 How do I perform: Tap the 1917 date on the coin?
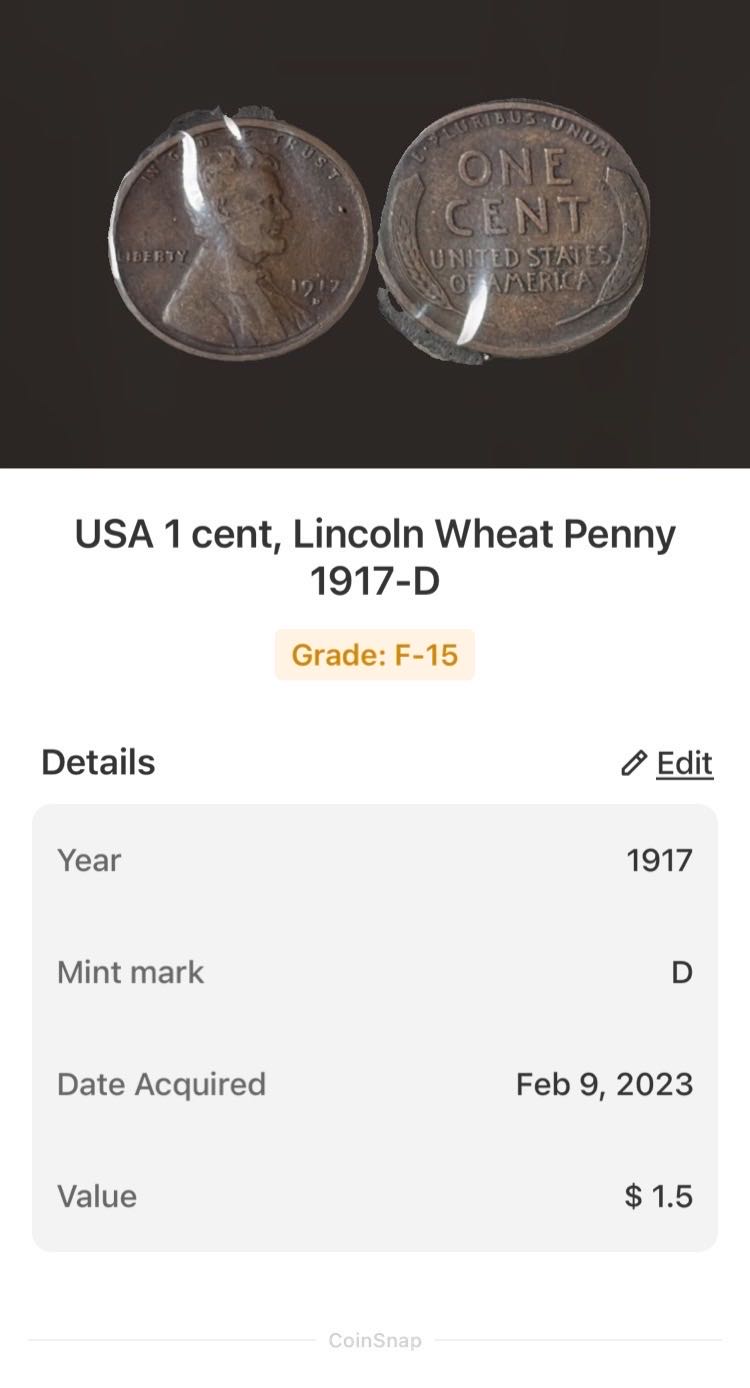[x=315, y=289]
